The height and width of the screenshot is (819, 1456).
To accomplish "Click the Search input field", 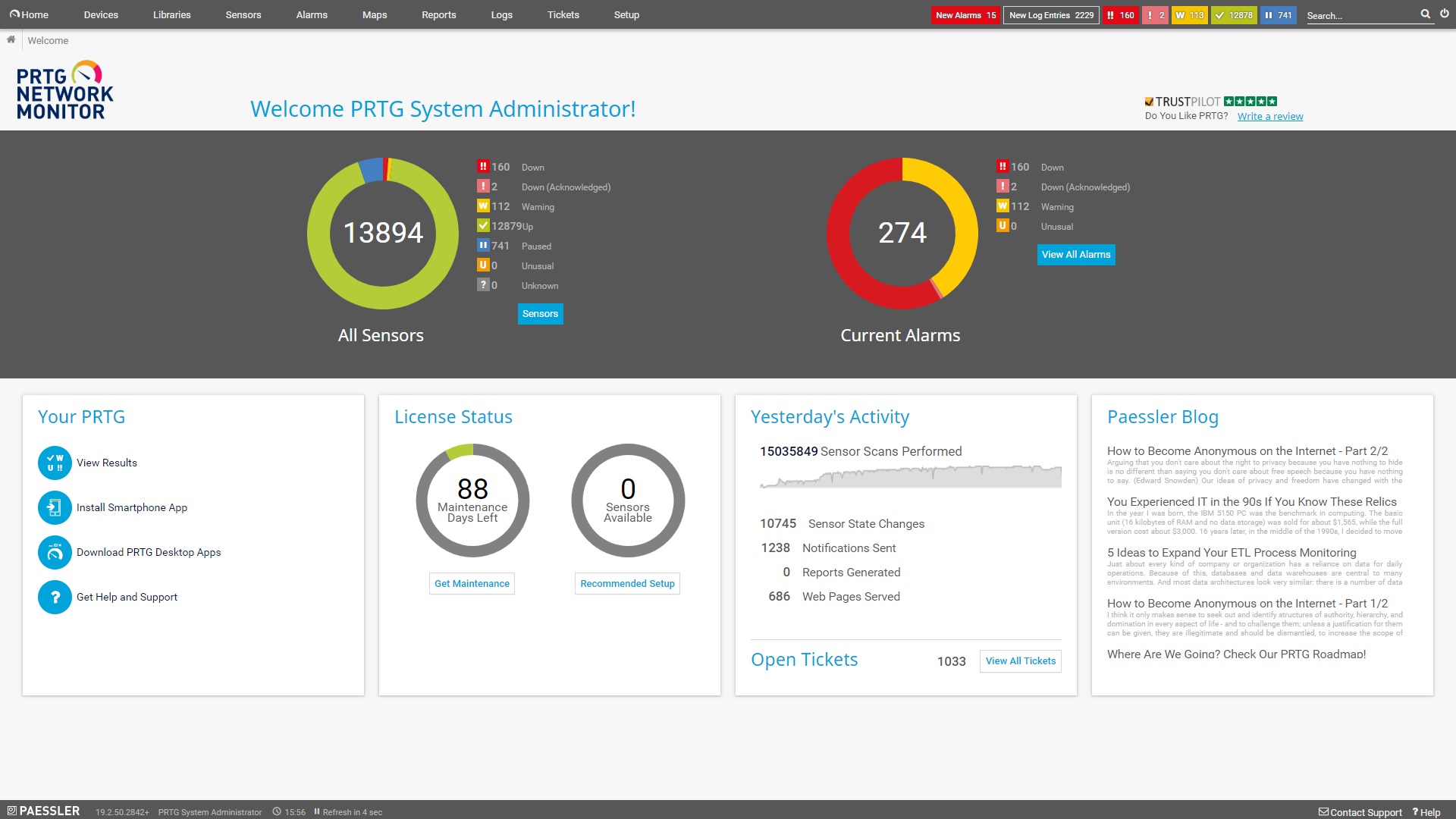I will (x=1361, y=15).
